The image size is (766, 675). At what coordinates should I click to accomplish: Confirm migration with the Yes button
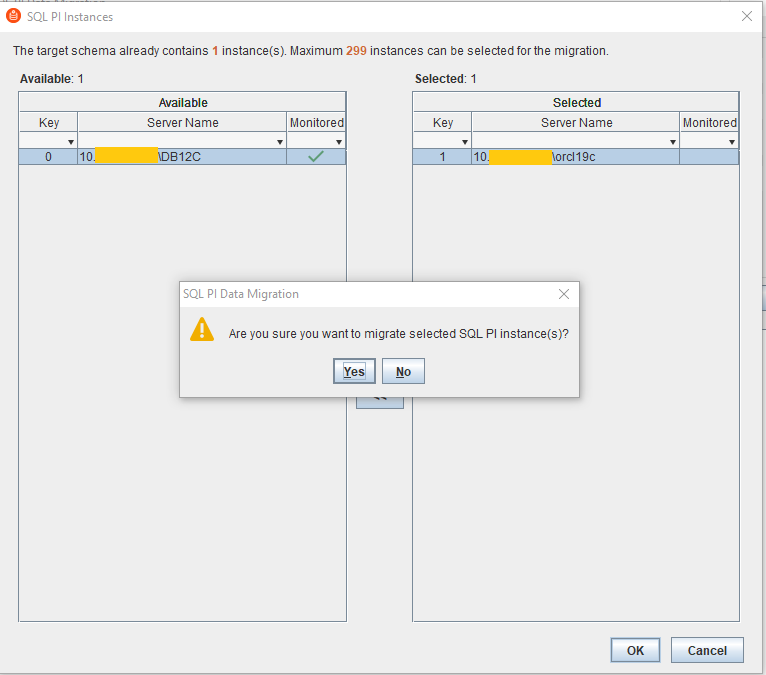[x=354, y=371]
